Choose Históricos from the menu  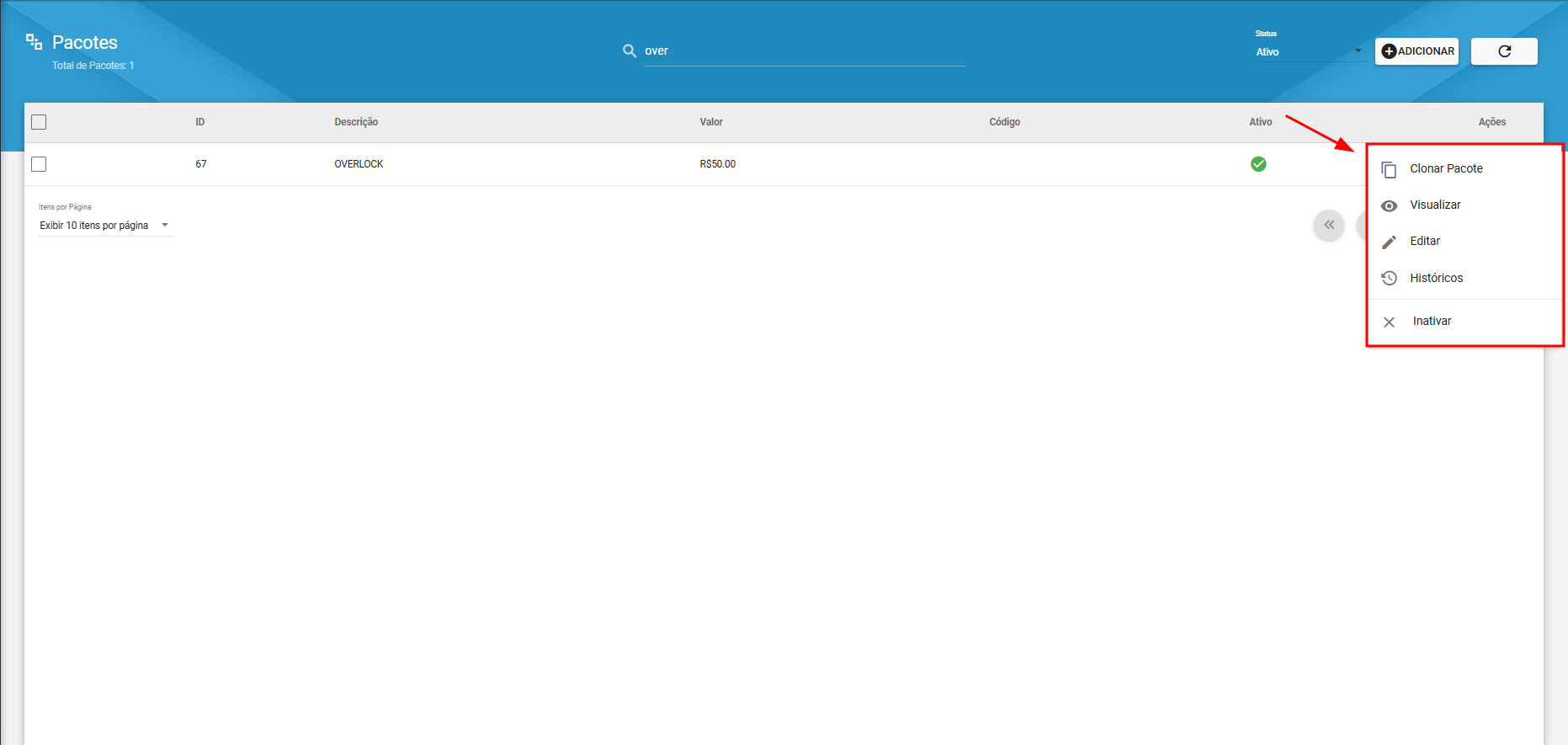click(x=1464, y=278)
